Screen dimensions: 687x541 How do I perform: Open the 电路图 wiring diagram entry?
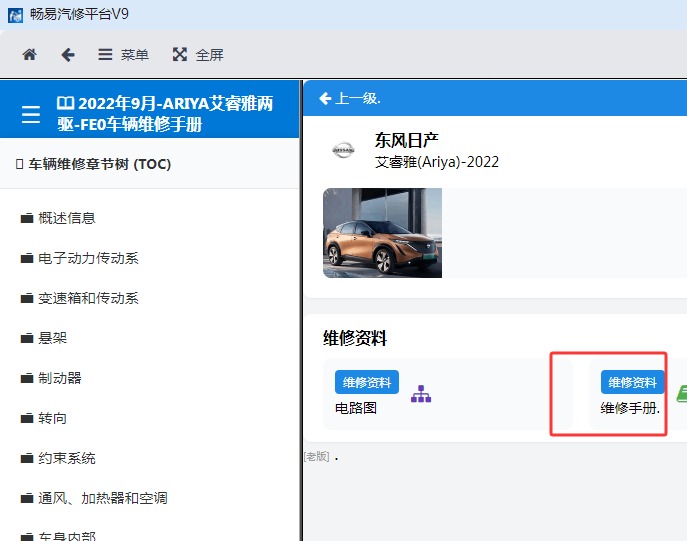[x=356, y=408]
